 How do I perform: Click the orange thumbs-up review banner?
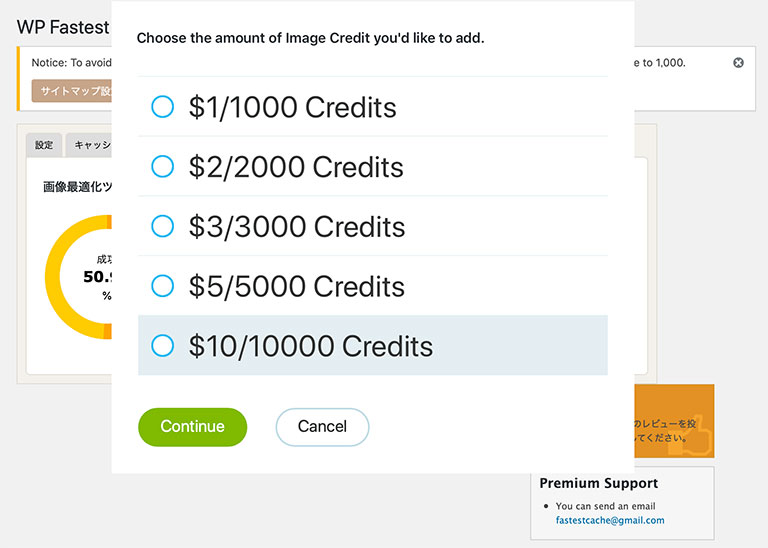(x=674, y=421)
